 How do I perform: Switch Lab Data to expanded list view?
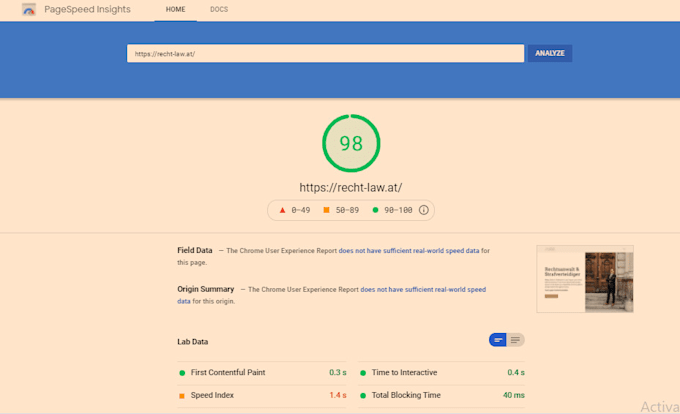pos(516,340)
